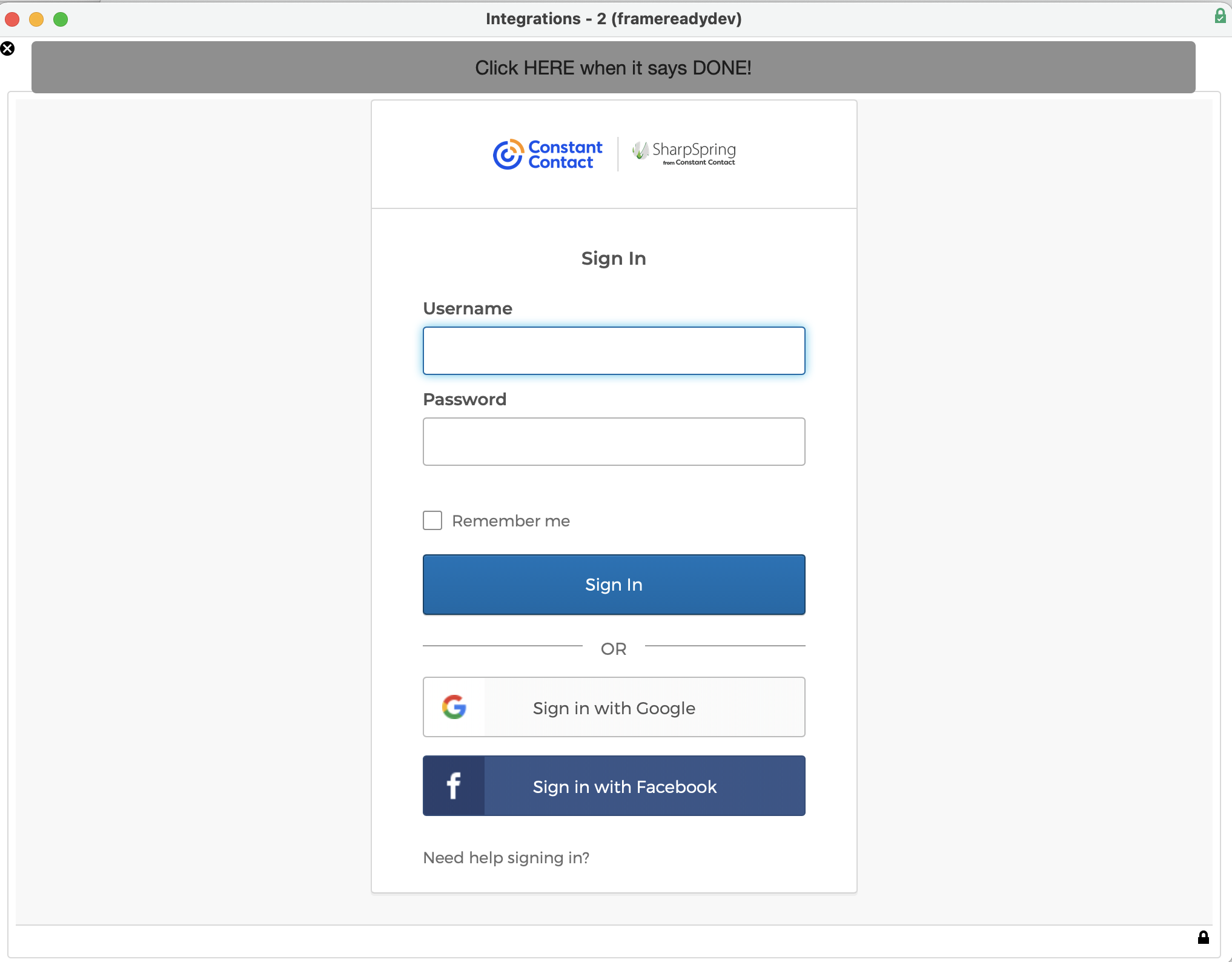Screen dimensions: 1232x962
Task: Click the Username label
Action: [467, 308]
